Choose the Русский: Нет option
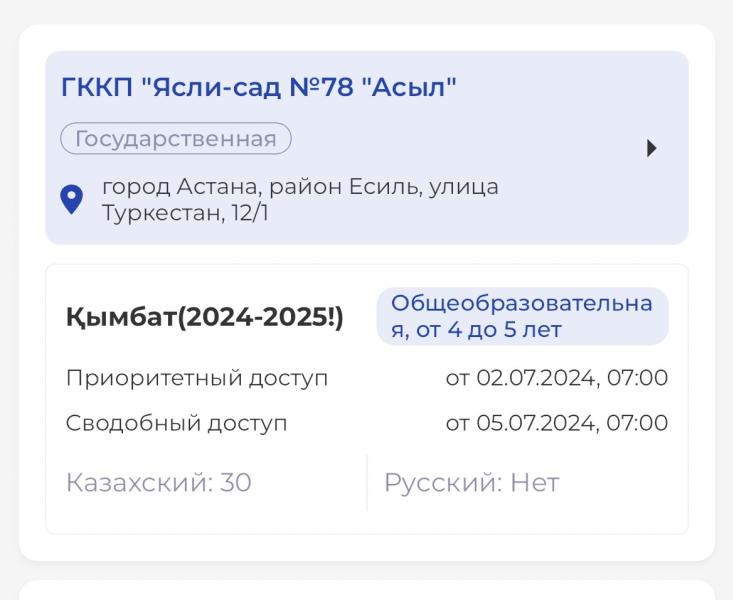 [x=472, y=483]
